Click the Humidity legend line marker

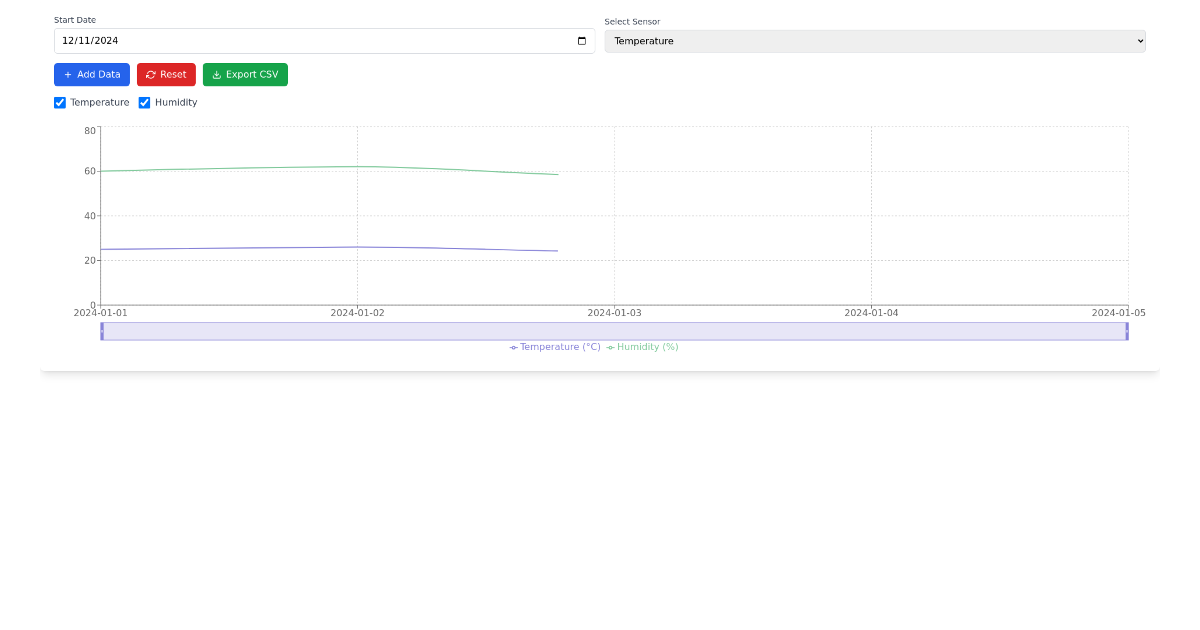point(610,347)
